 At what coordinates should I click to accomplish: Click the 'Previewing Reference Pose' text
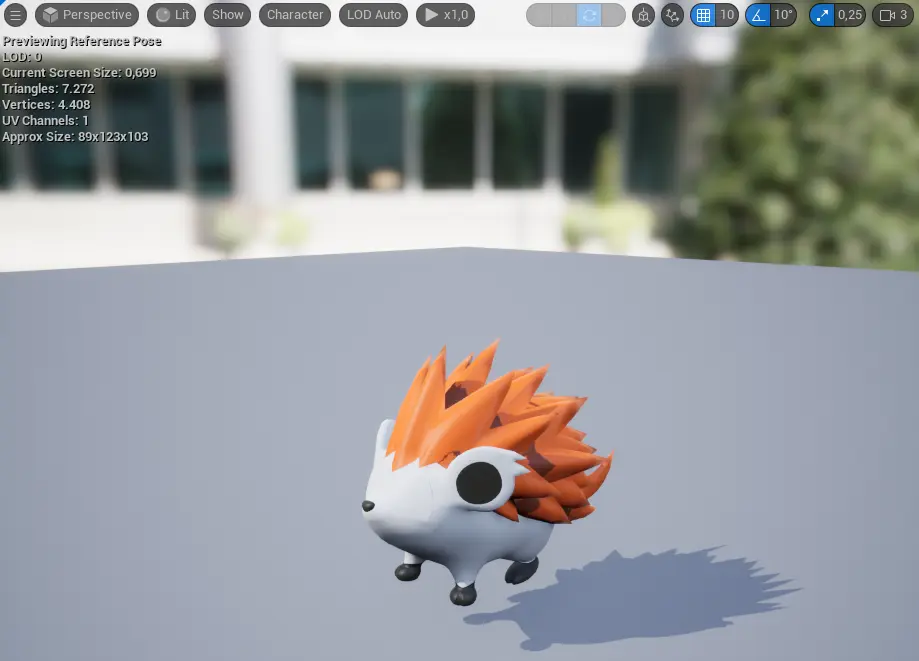coord(82,41)
